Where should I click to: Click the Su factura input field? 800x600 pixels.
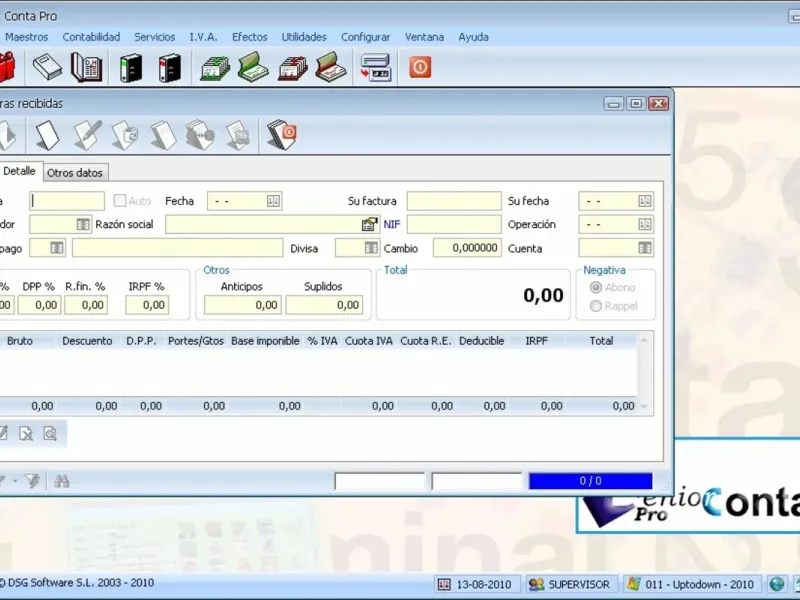pos(454,201)
